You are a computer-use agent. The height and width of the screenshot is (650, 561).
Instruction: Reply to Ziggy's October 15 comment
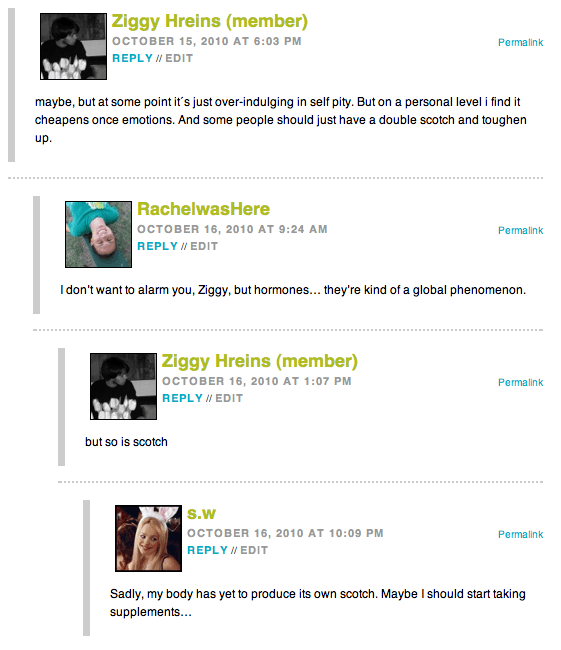tap(132, 58)
